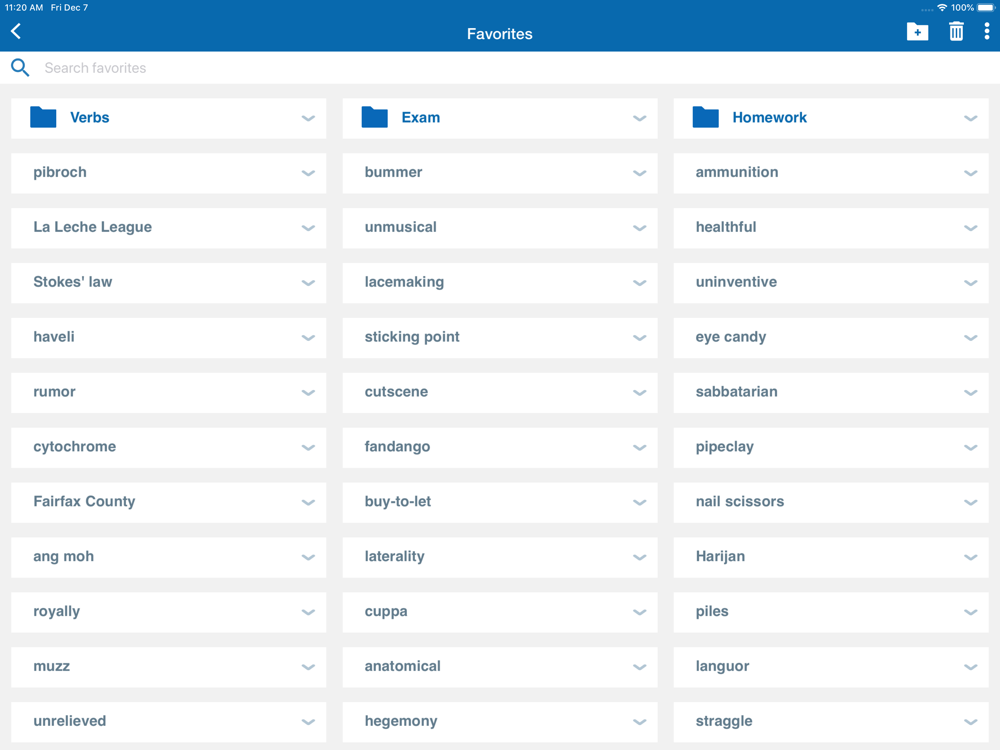Expand the straggle entry chevron
Screen dimensions: 1000x750
click(971, 722)
